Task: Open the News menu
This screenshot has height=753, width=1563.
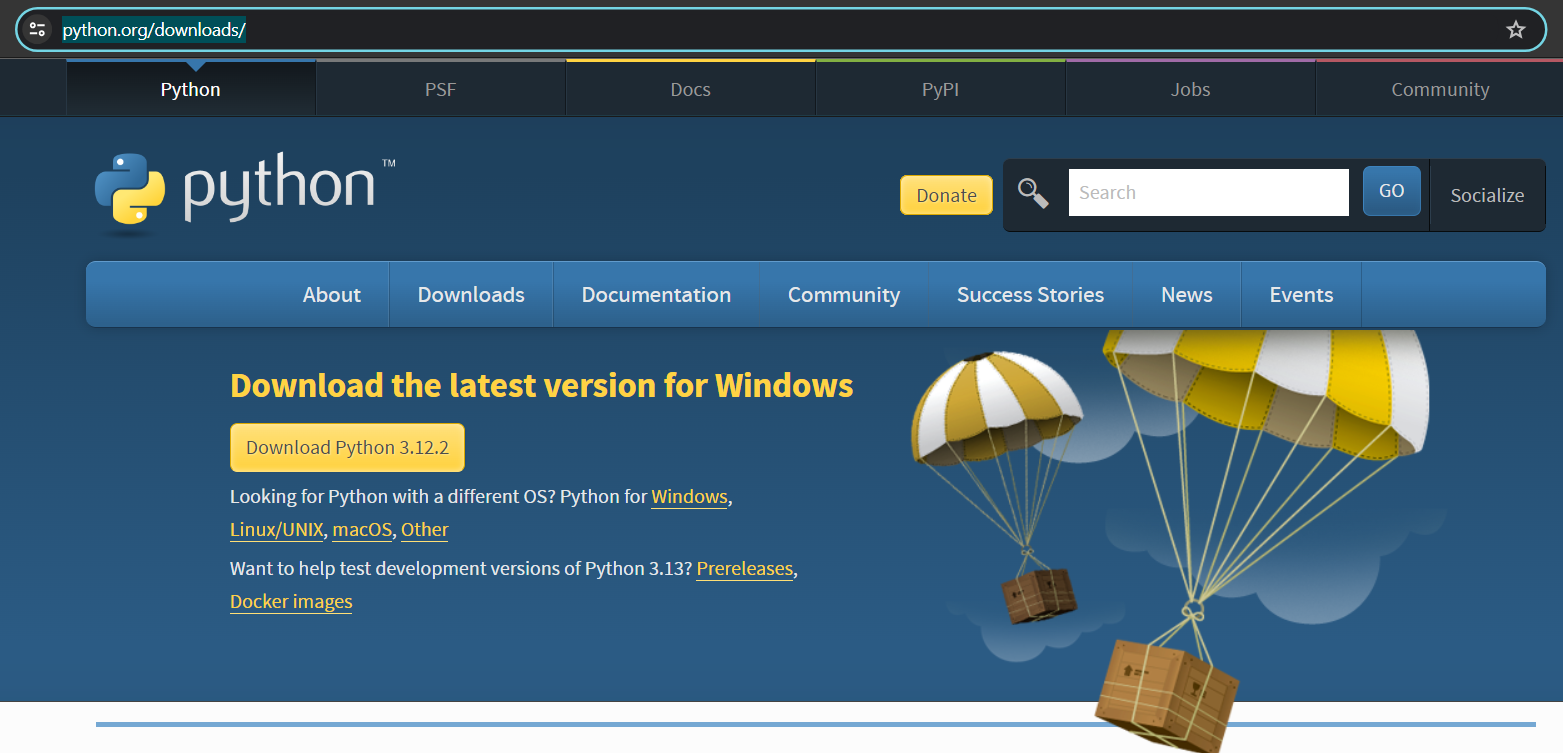Action: click(x=1187, y=295)
